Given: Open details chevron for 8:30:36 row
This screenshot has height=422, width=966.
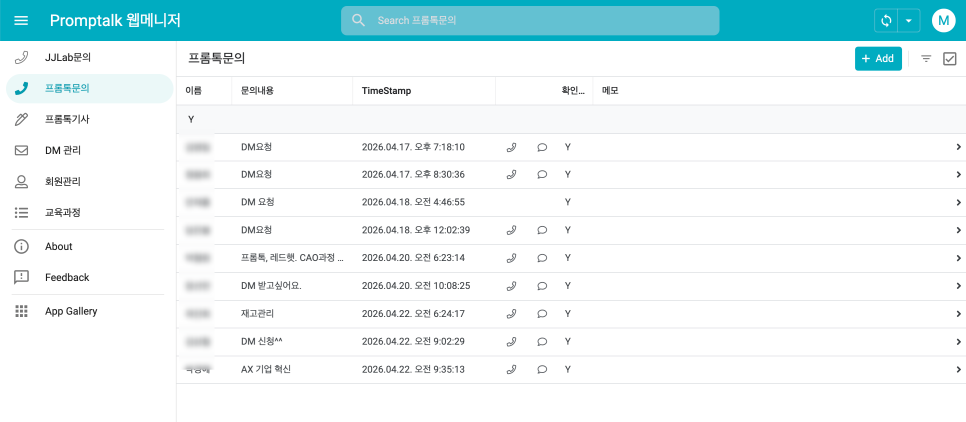Looking at the screenshot, I should click(x=958, y=174).
